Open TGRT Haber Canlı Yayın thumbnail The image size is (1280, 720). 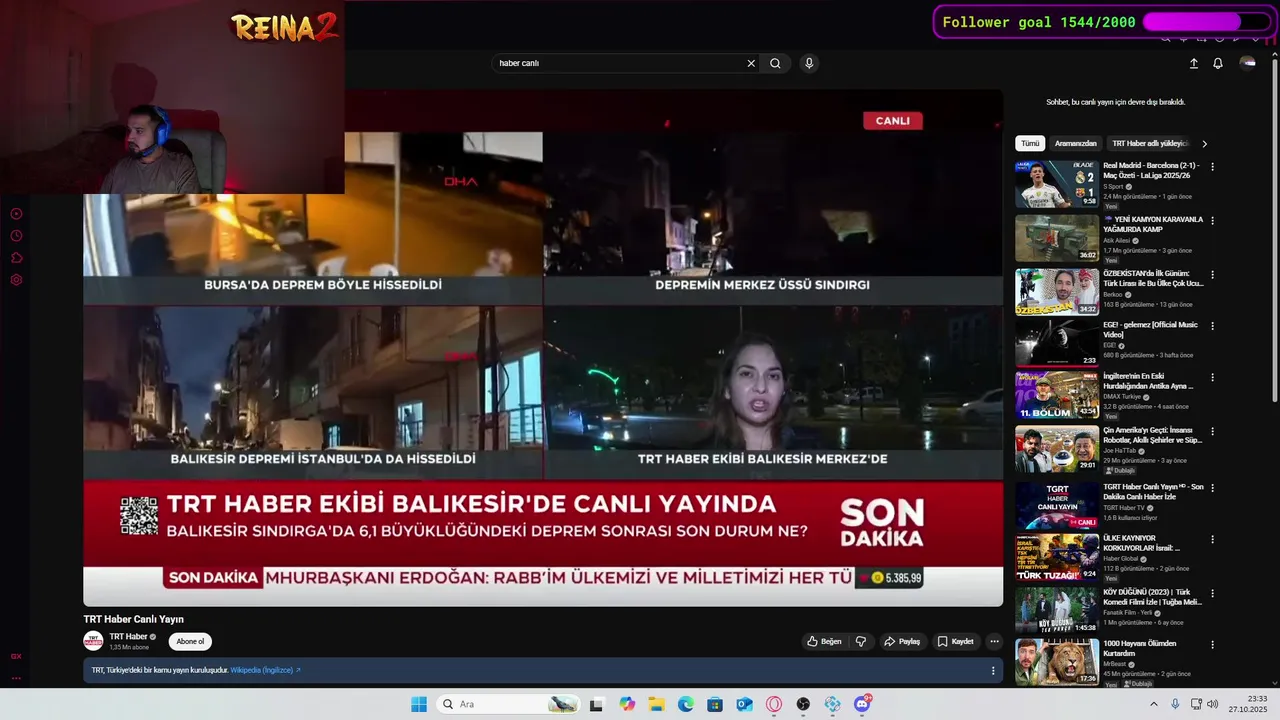1057,506
